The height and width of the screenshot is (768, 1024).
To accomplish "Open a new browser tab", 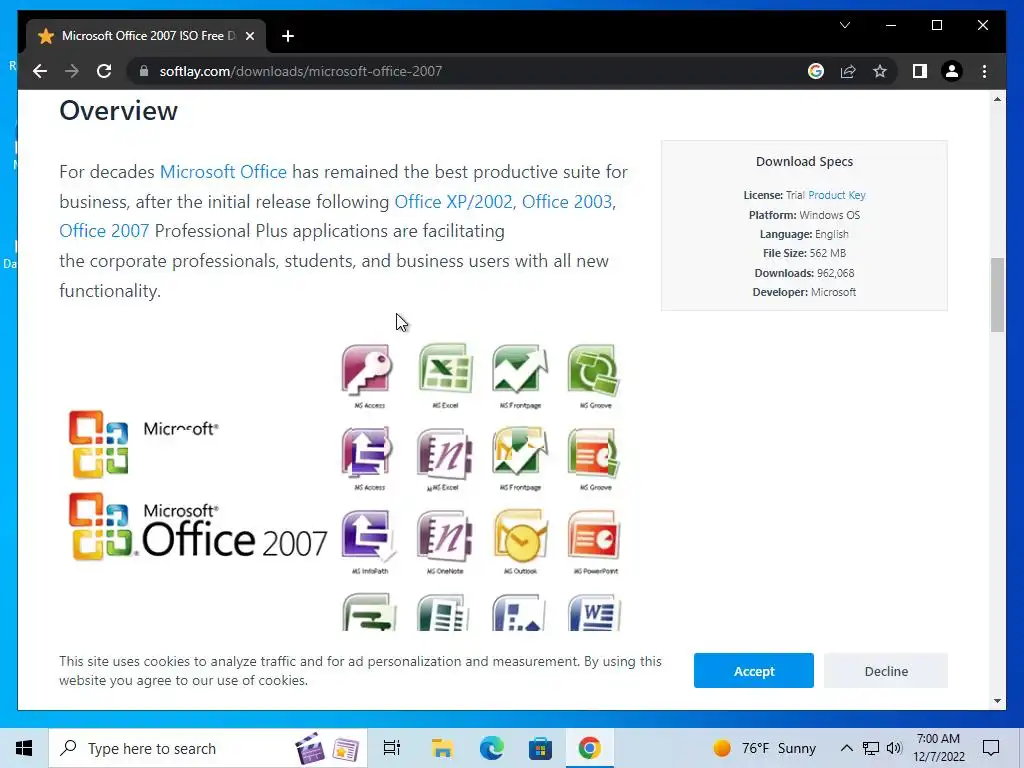I will (x=288, y=36).
